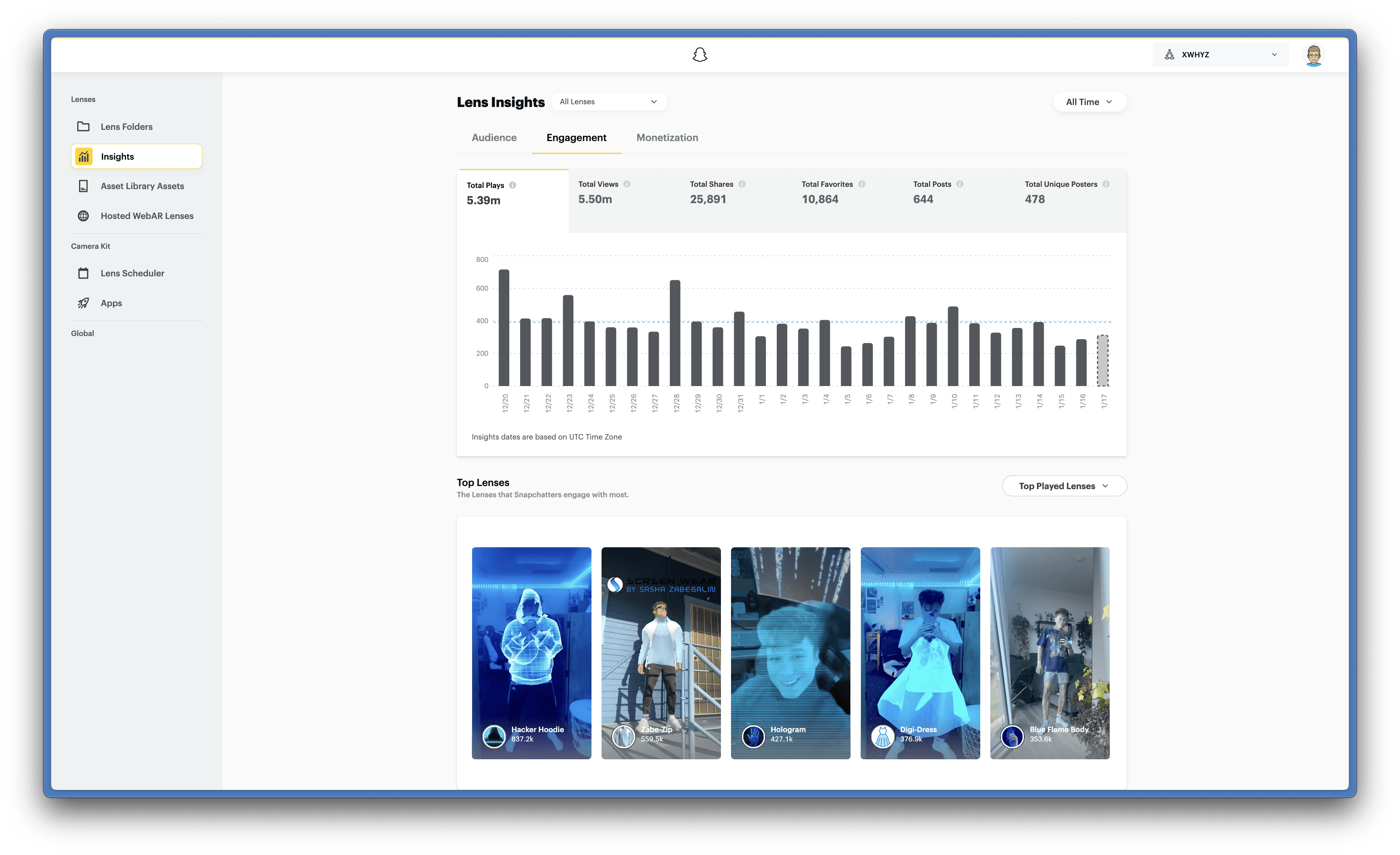Expand the All Lenses dropdown
The width and height of the screenshot is (1400, 855).
click(609, 102)
